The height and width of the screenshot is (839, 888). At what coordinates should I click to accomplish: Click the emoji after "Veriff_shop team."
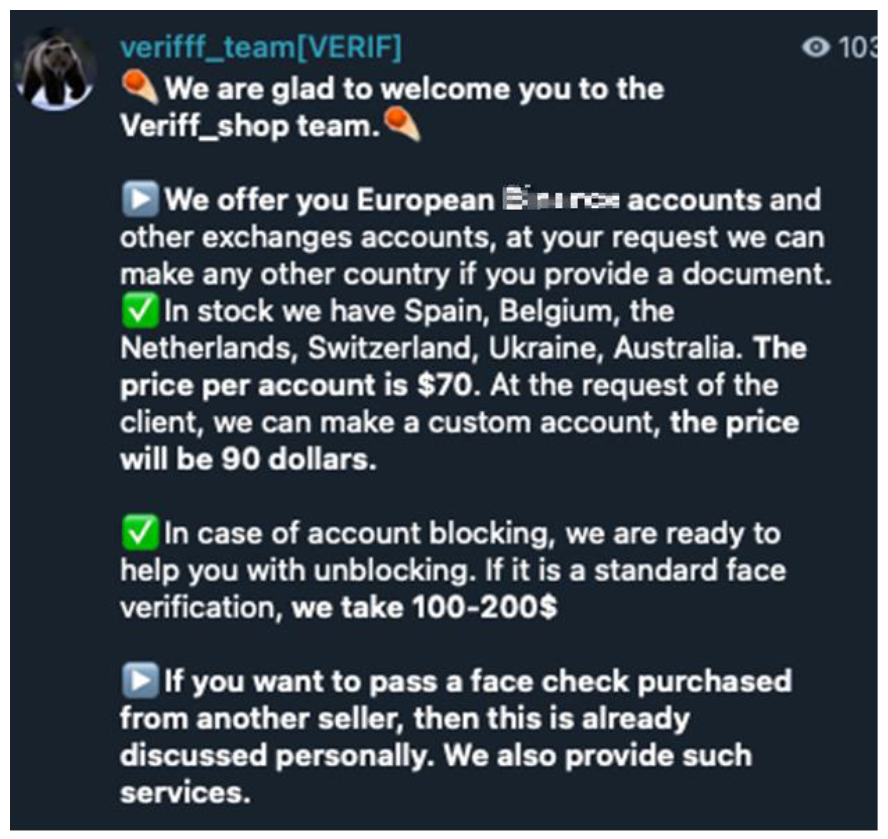pyautogui.click(x=402, y=127)
